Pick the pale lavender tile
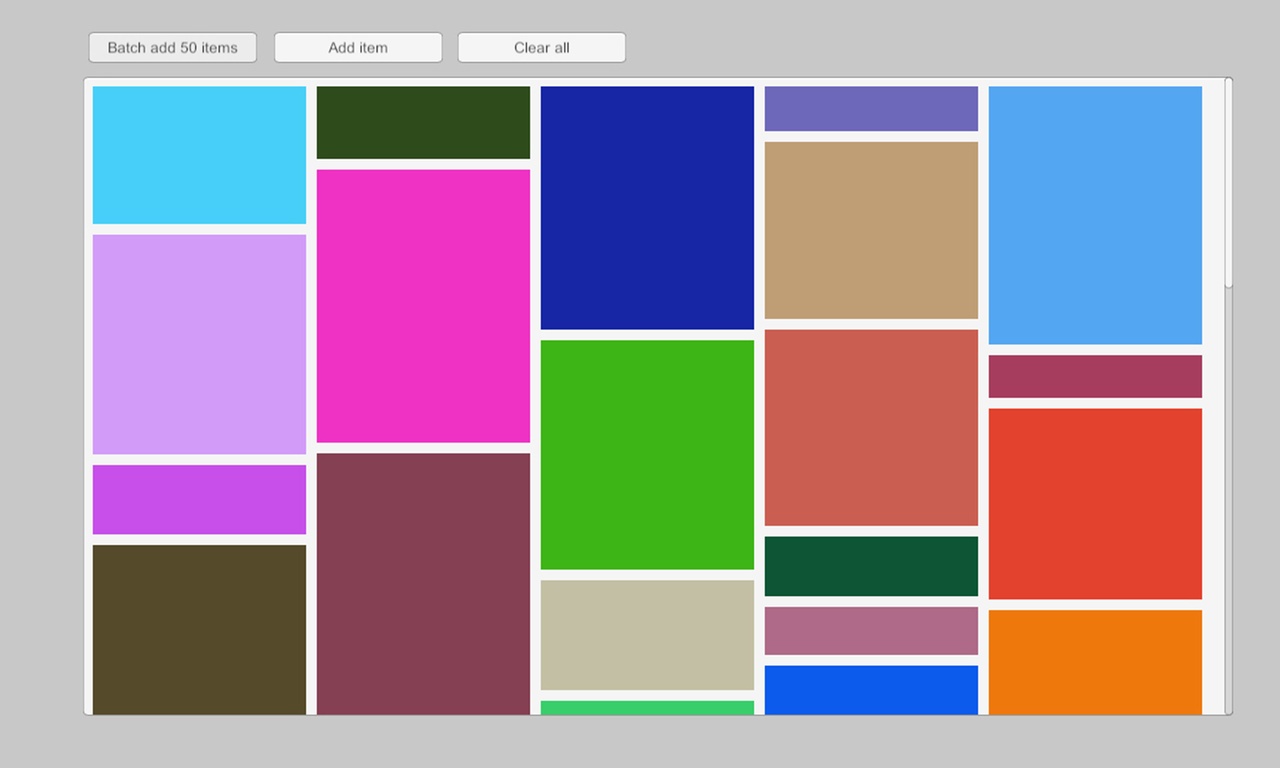The height and width of the screenshot is (768, 1280). click(199, 344)
